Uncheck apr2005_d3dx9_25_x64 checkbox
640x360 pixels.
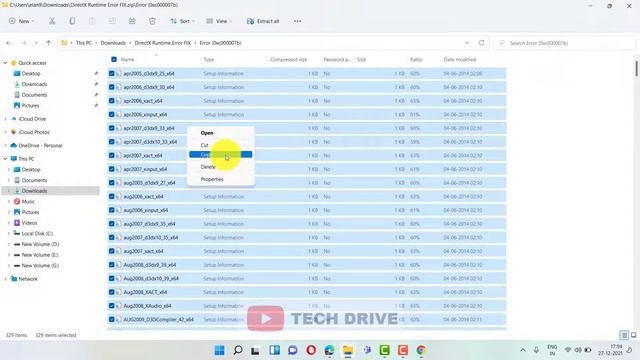(111, 73)
